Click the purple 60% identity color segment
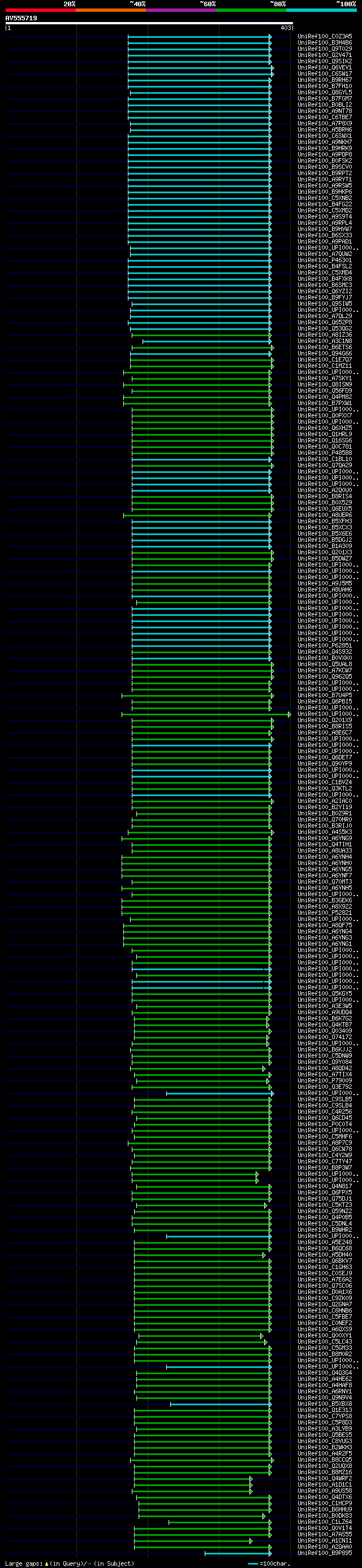 [x=181, y=10]
